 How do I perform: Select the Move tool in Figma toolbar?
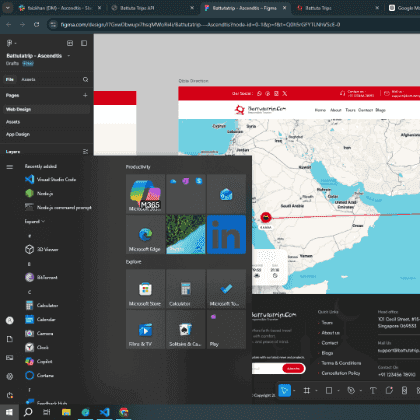click(284, 390)
